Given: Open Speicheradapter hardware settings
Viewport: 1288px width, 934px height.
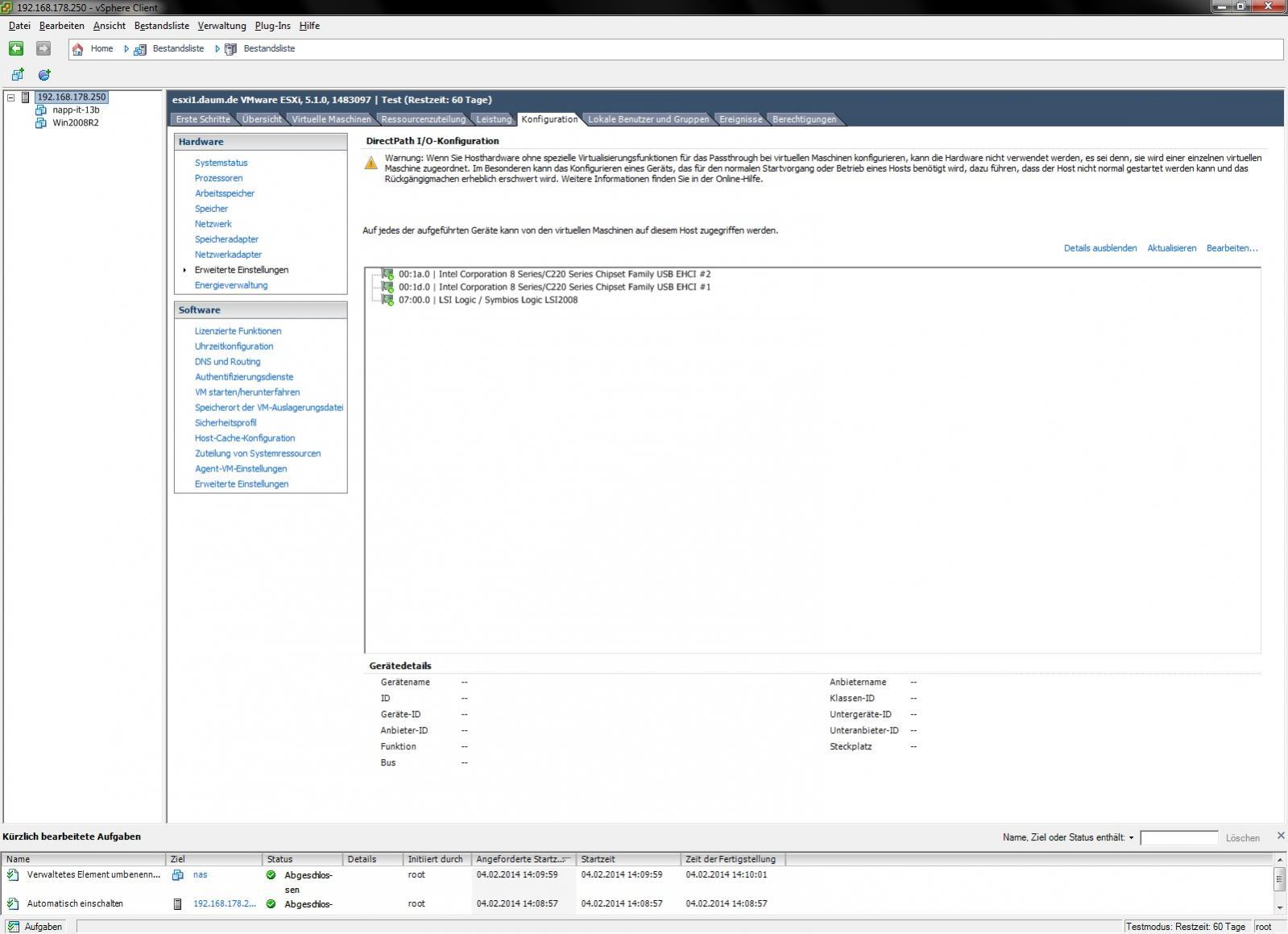Looking at the screenshot, I should 226,239.
